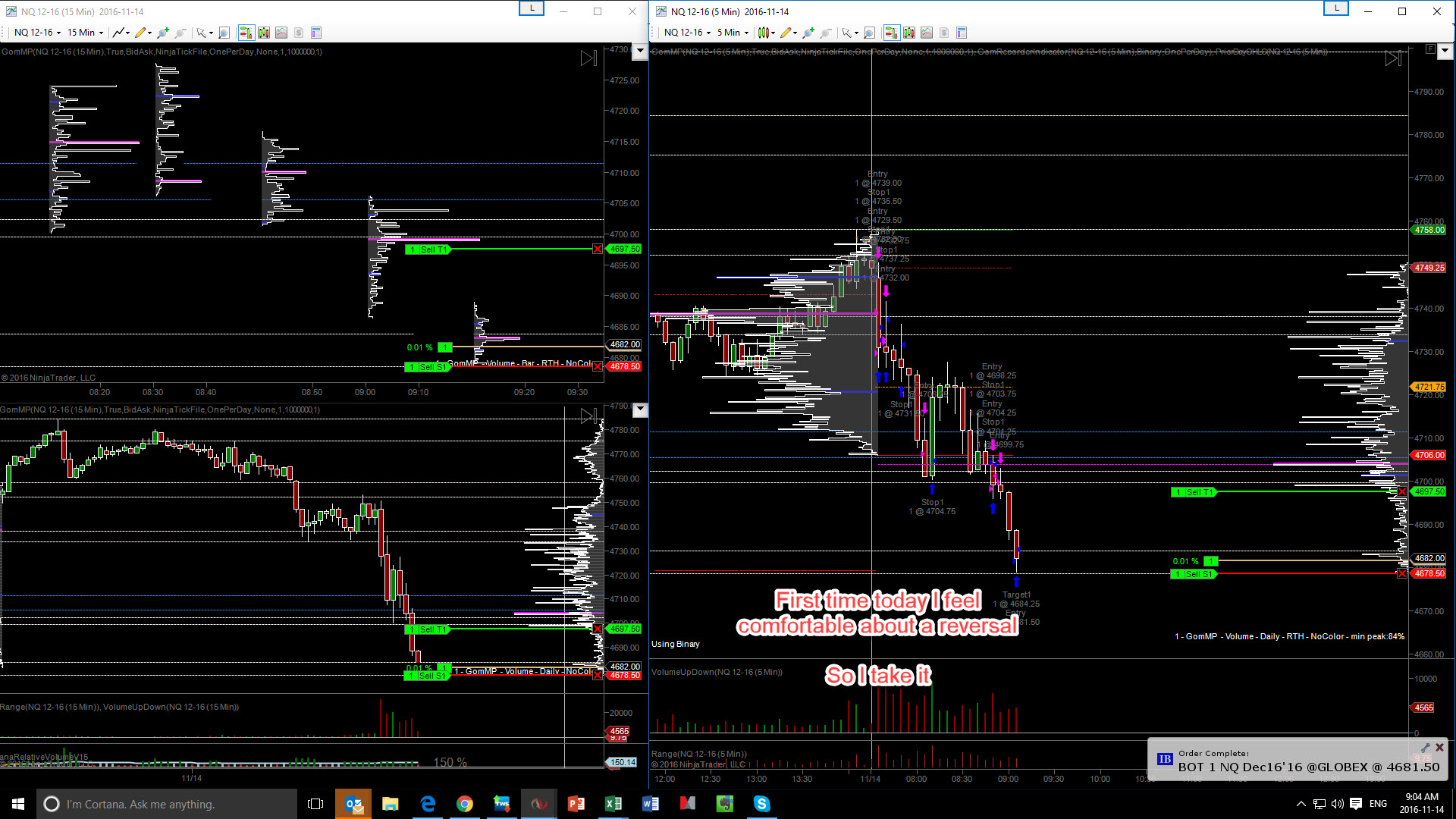The image size is (1456, 819).
Task: Open indicators icon in 15 Min window
Action: coord(281,33)
